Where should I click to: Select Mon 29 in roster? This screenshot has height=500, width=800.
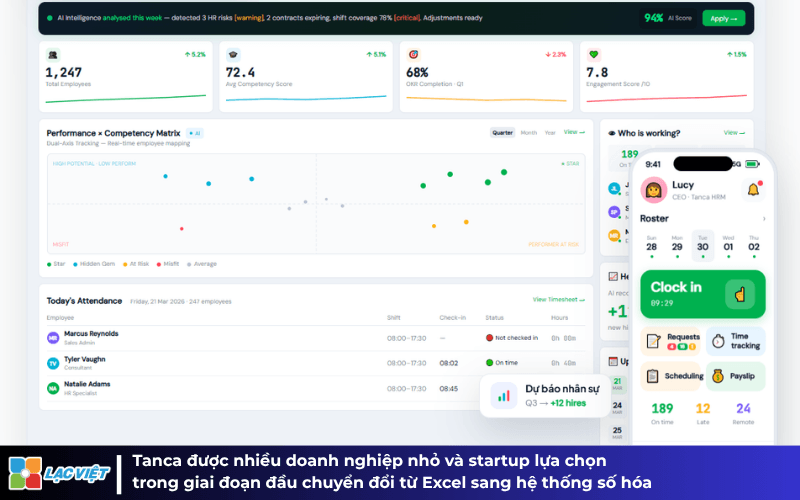677,246
